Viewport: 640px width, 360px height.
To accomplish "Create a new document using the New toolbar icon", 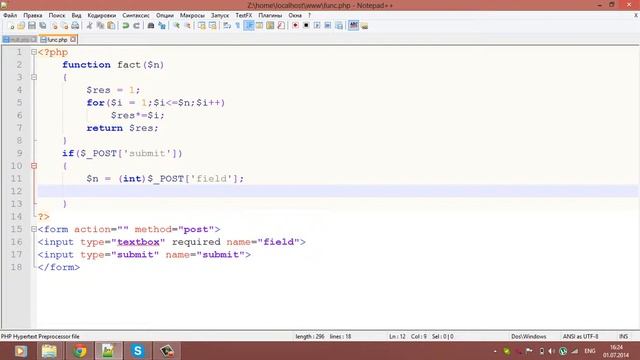I will coord(11,26).
